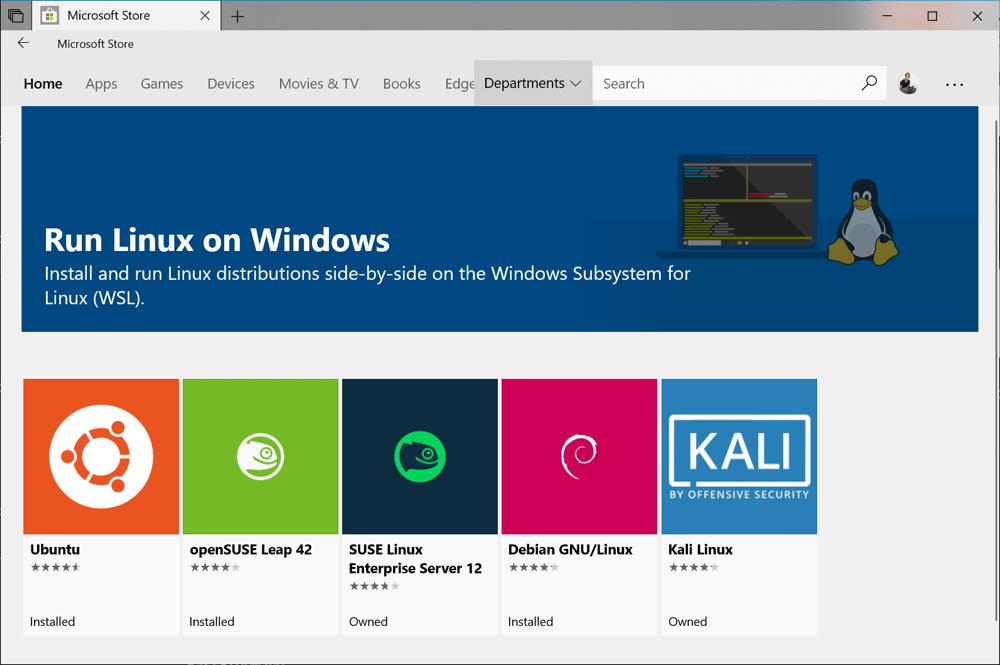
Task: Click the openSUSE chameleon logo
Action: [260, 456]
